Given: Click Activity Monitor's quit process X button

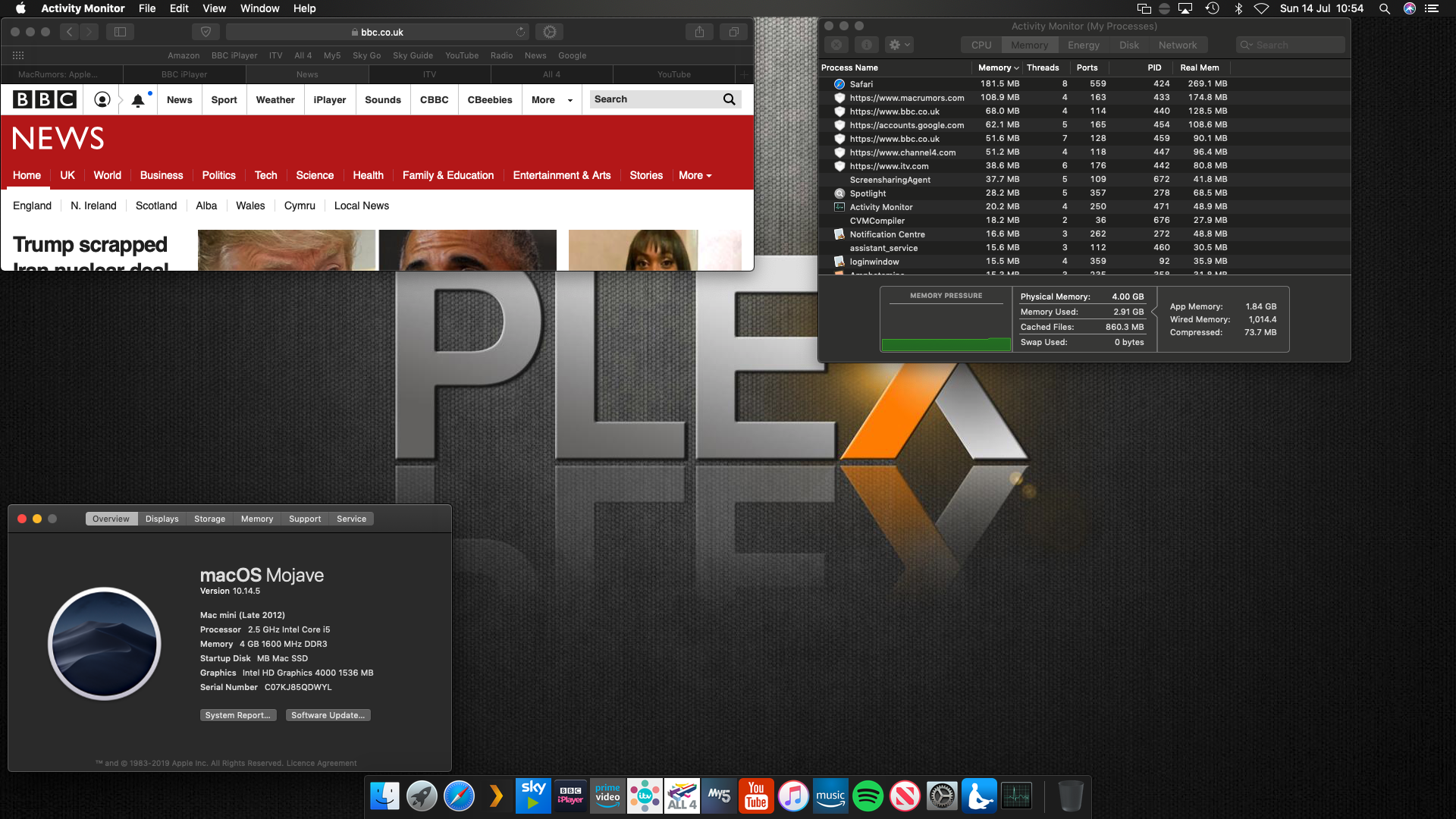Looking at the screenshot, I should coord(836,45).
